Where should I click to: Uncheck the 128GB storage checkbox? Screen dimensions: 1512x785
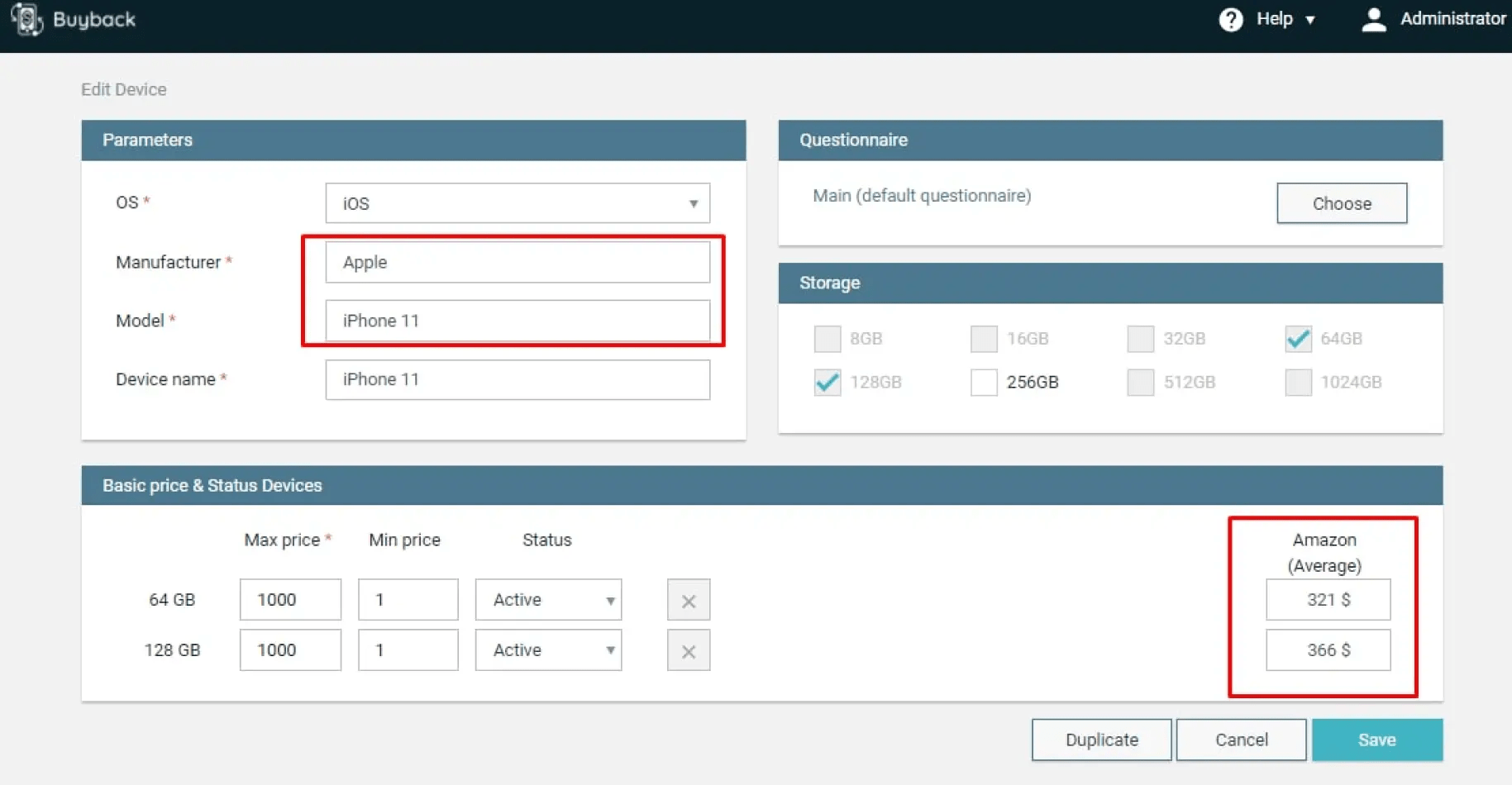[827, 383]
